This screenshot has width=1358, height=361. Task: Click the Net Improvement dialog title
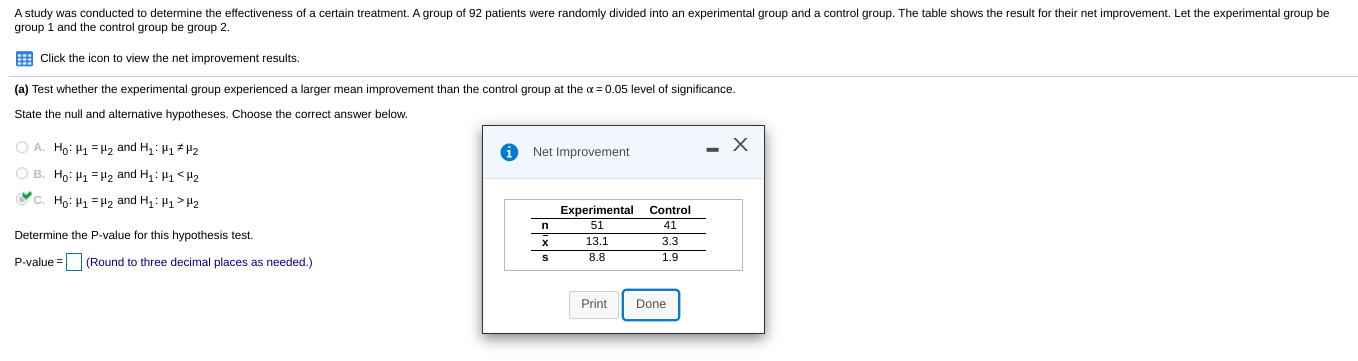[581, 152]
